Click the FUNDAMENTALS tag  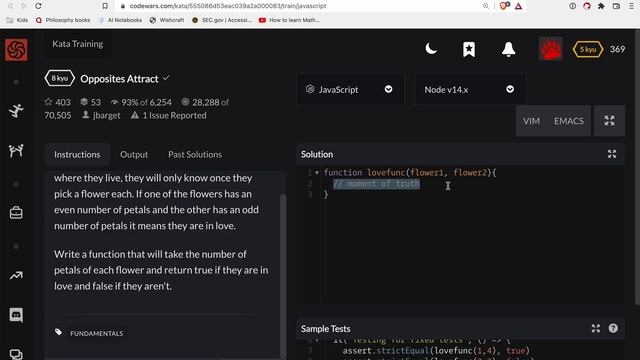click(96, 333)
